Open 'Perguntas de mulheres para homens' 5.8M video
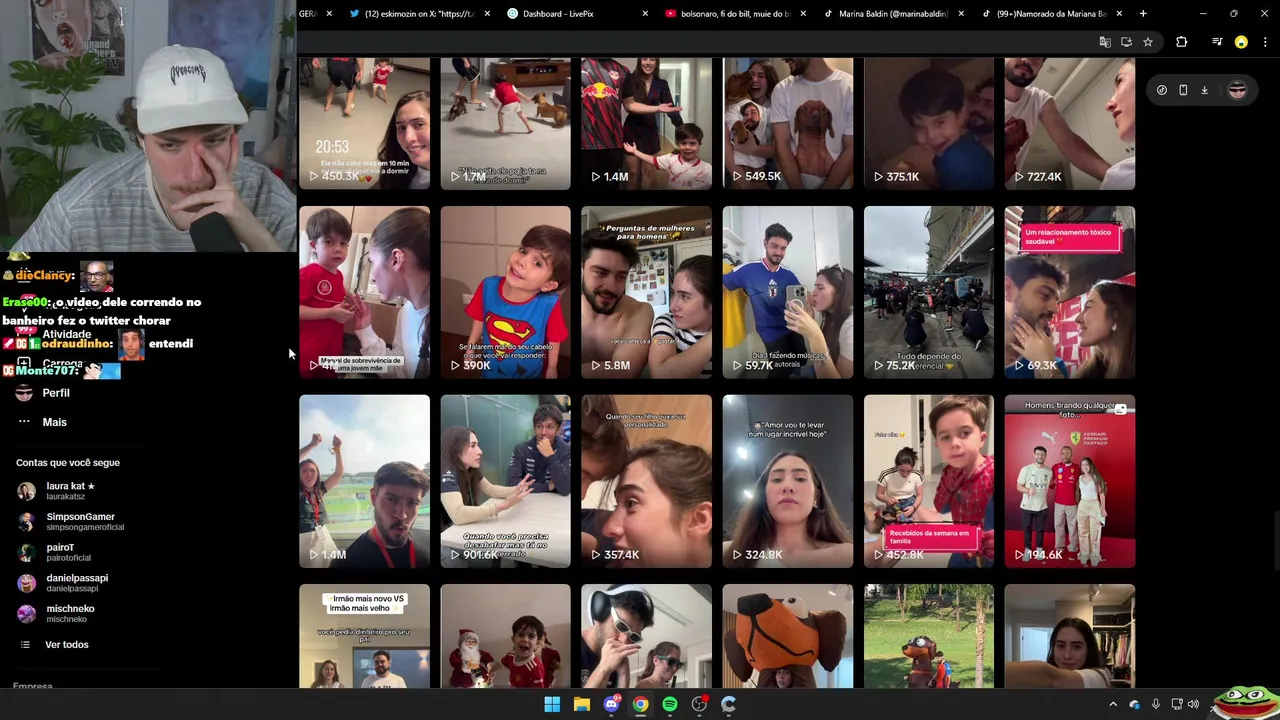Screen dimensions: 1280x720 pos(646,292)
